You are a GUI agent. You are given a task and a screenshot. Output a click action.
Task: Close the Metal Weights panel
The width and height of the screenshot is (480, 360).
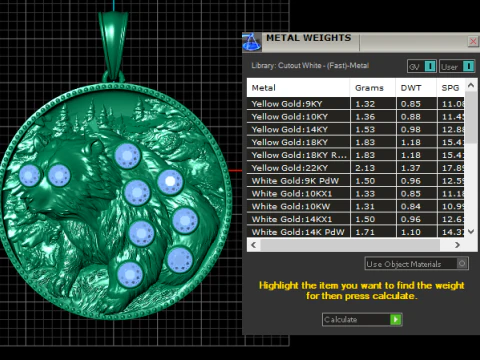coord(473,41)
